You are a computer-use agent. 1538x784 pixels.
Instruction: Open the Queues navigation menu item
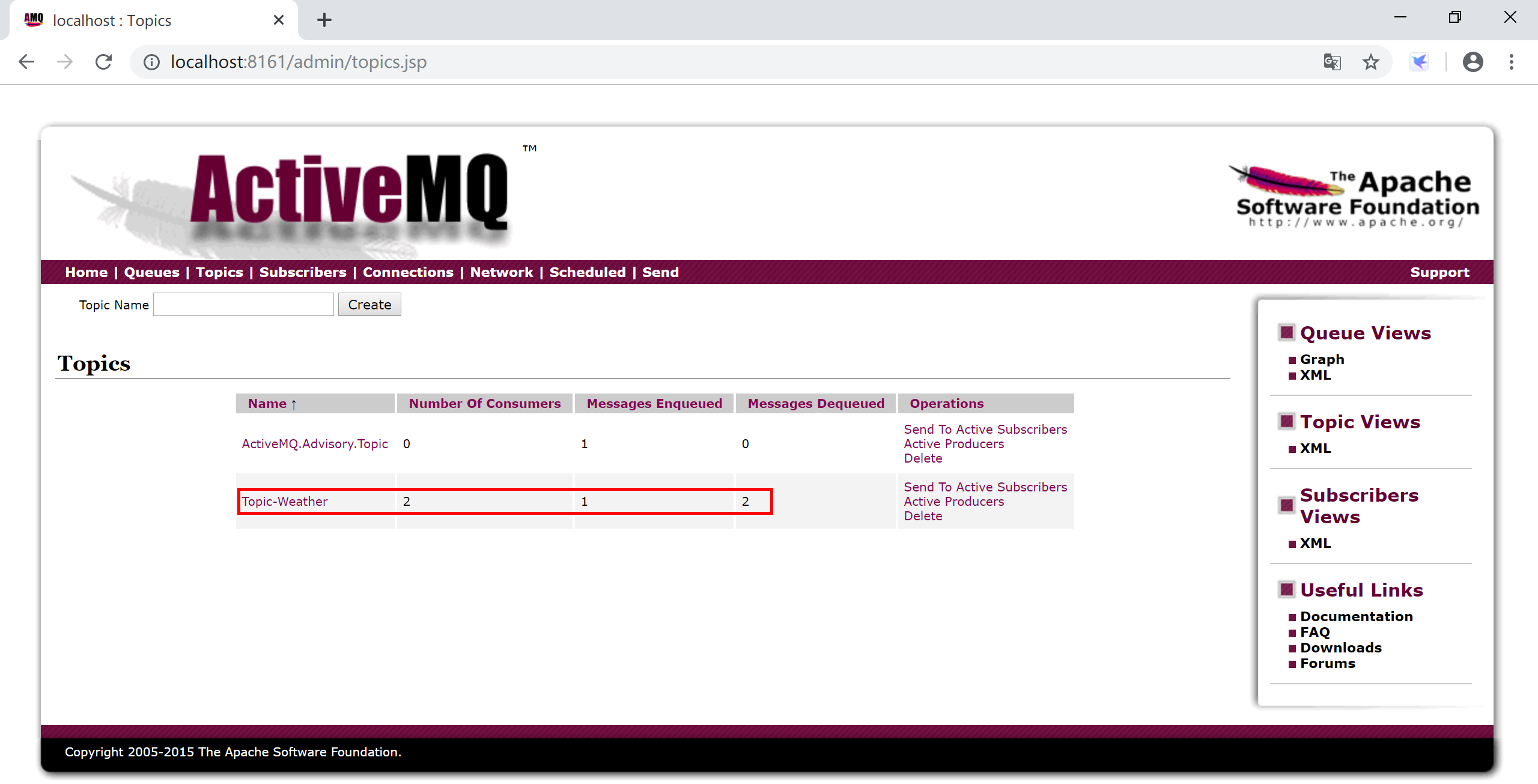[x=151, y=272]
